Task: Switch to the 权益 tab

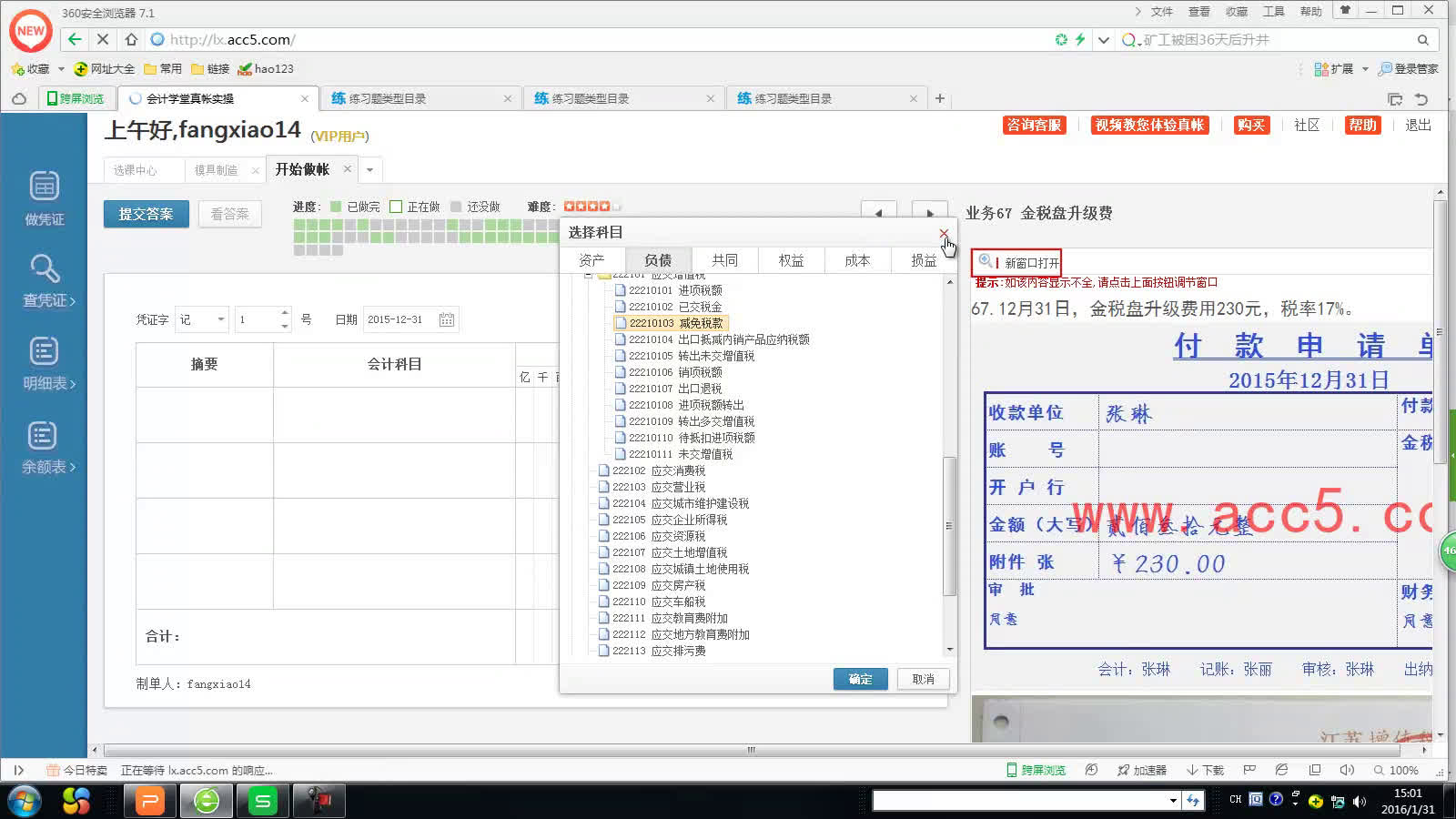Action: 791,260
